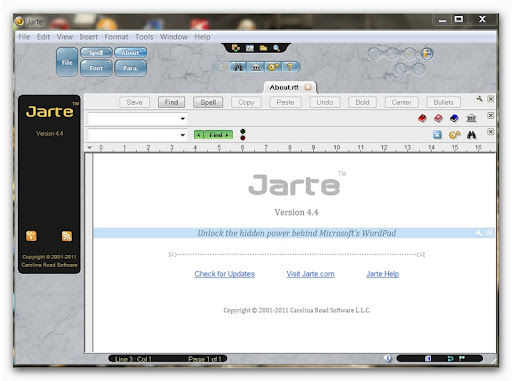The image size is (512, 381).
Task: Click the round blue info icon in status bar
Action: click(x=388, y=358)
